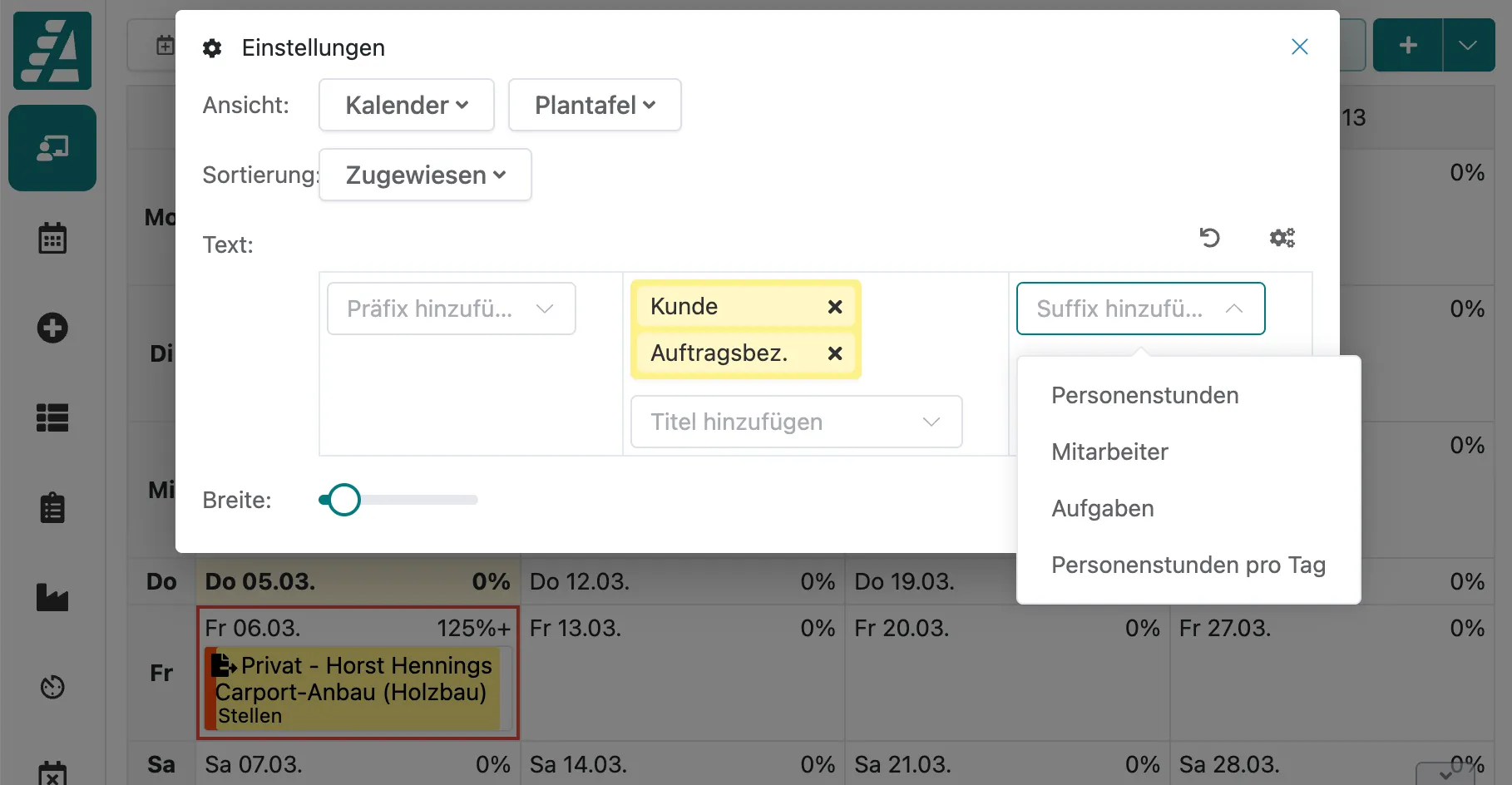The image size is (1512, 785).
Task: Click the timer icon in the sidebar
Action: [52, 687]
